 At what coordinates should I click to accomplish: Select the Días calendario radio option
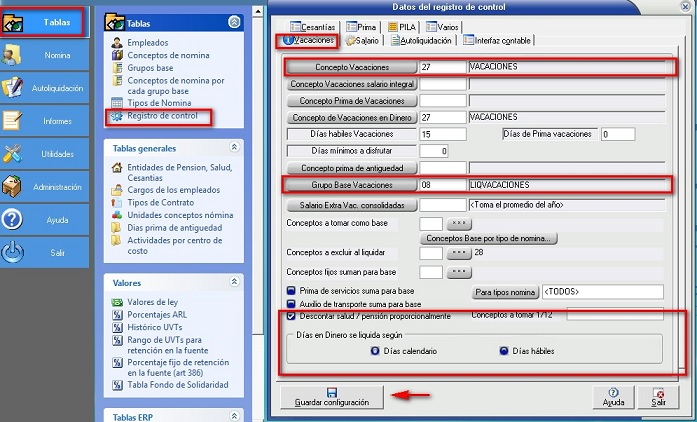point(375,351)
